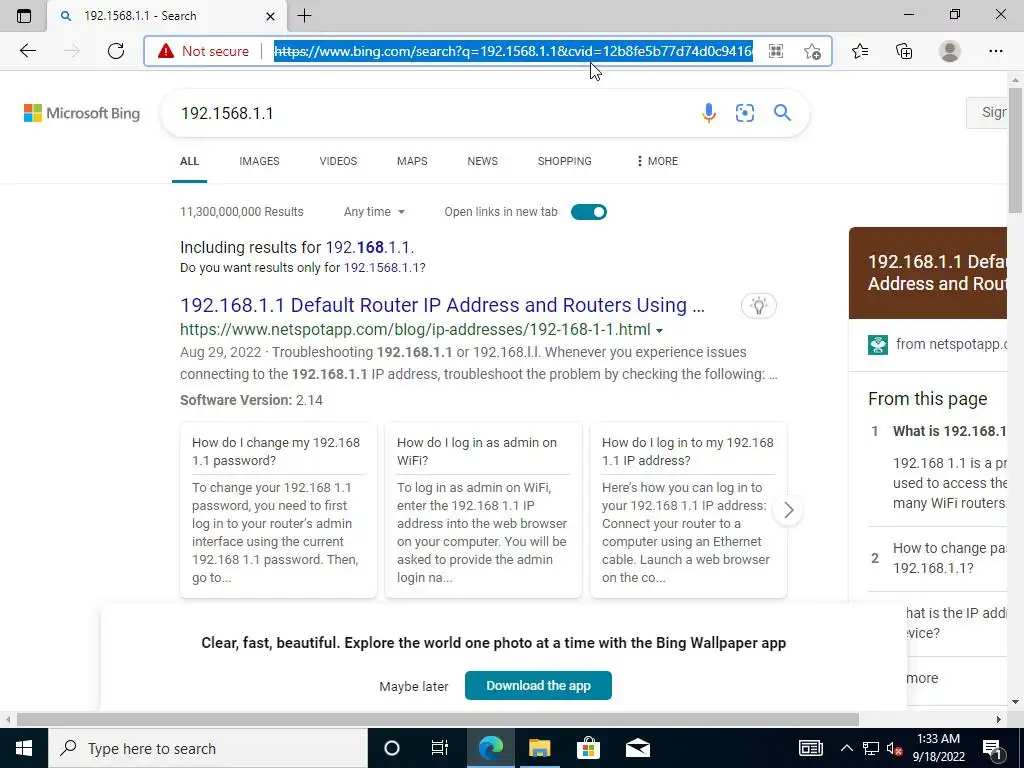1024x768 pixels.
Task: Refresh the current page
Action: tap(116, 51)
